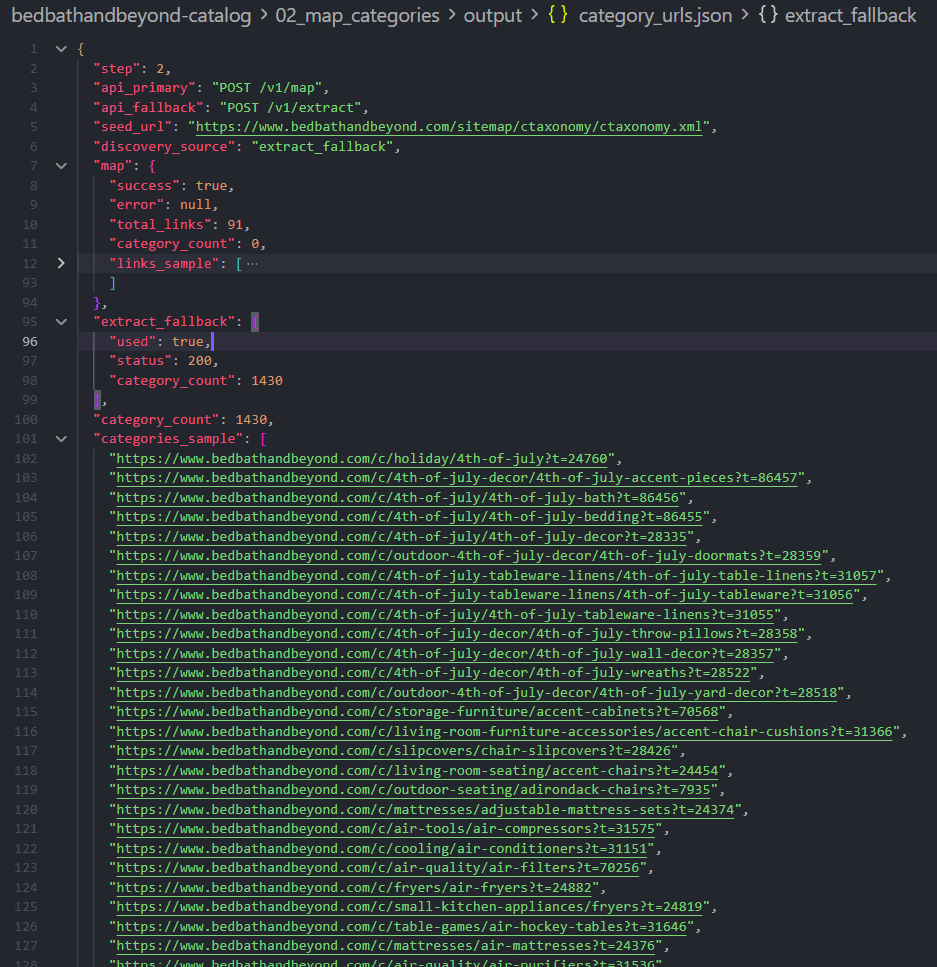Image resolution: width=937 pixels, height=967 pixels.
Task: Collapse the "categories_sample" array fold arrow
Action: 61,439
